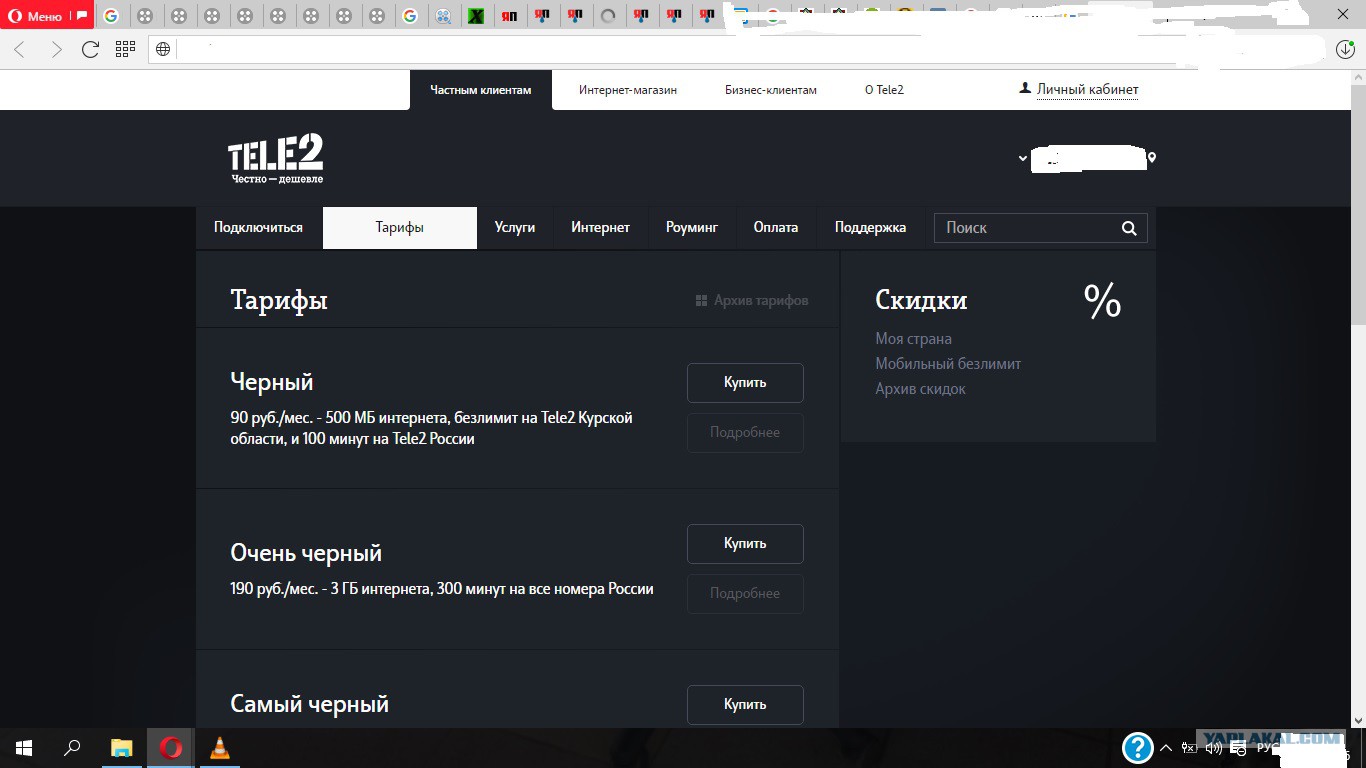The width and height of the screenshot is (1366, 768).
Task: Click Купить for the Самый черный tariff
Action: pyautogui.click(x=745, y=704)
